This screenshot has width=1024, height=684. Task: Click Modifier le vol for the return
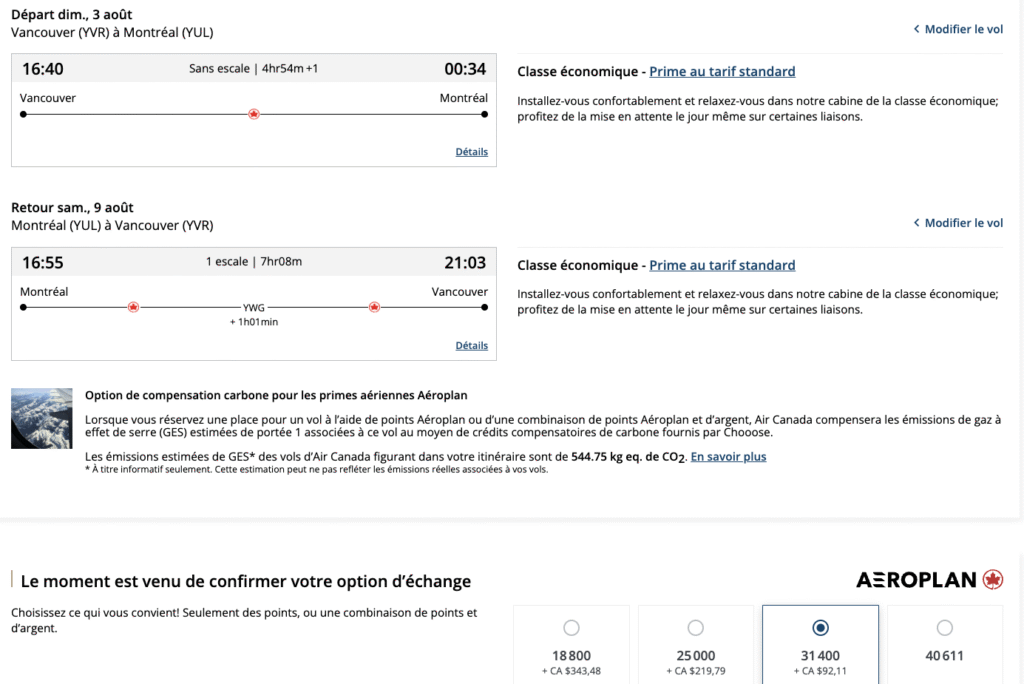963,223
